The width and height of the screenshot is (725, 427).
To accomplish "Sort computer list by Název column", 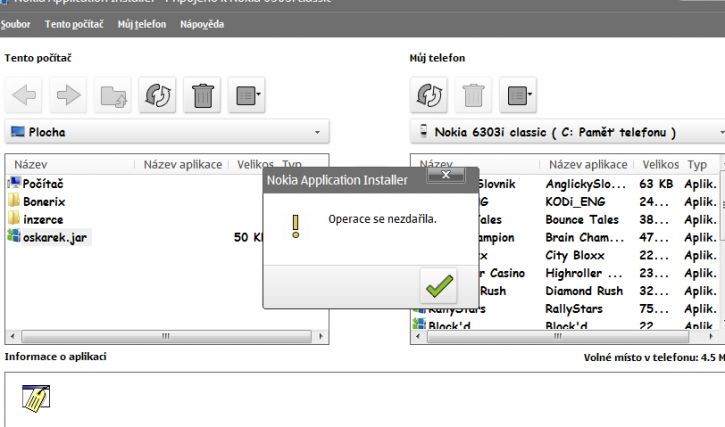I will [x=31, y=164].
